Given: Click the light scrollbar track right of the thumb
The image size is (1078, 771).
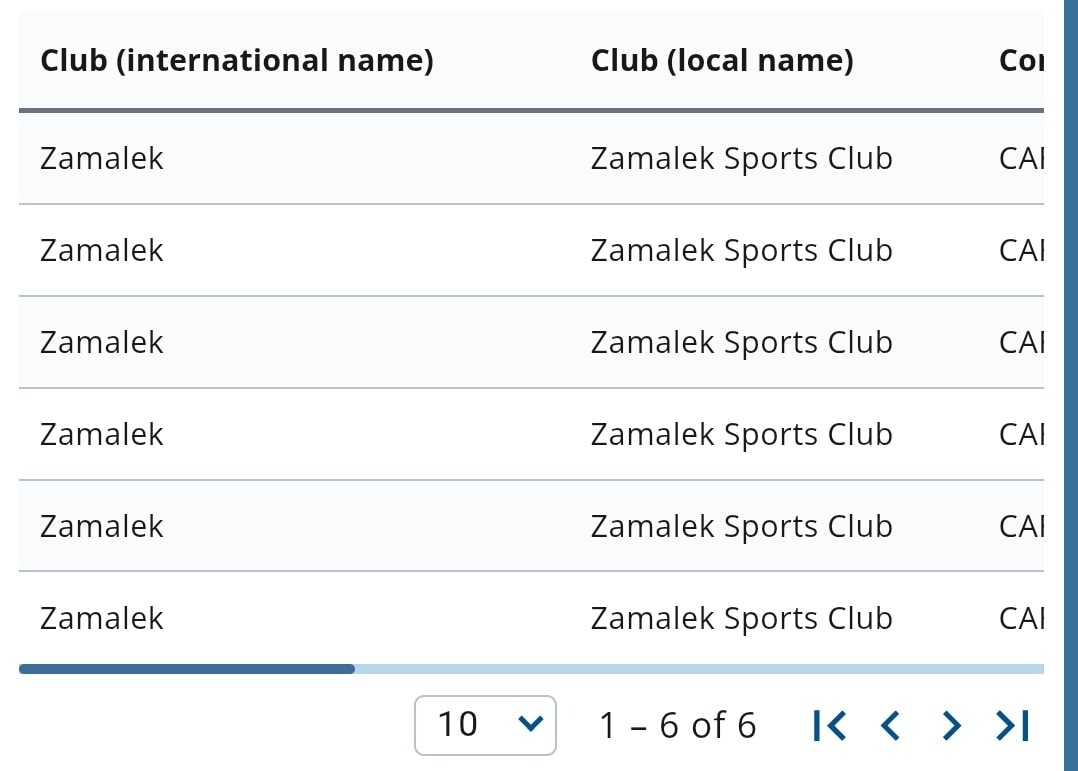Looking at the screenshot, I should pos(700,669).
